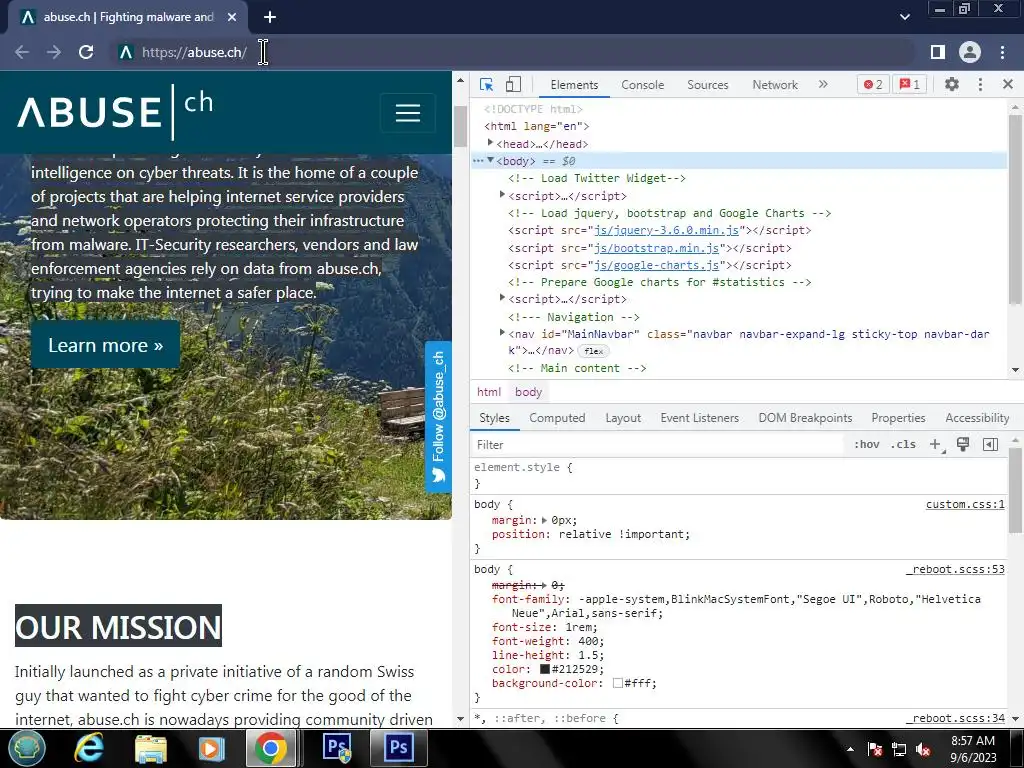Switch to the Console tab
1024x768 pixels.
[x=643, y=85]
